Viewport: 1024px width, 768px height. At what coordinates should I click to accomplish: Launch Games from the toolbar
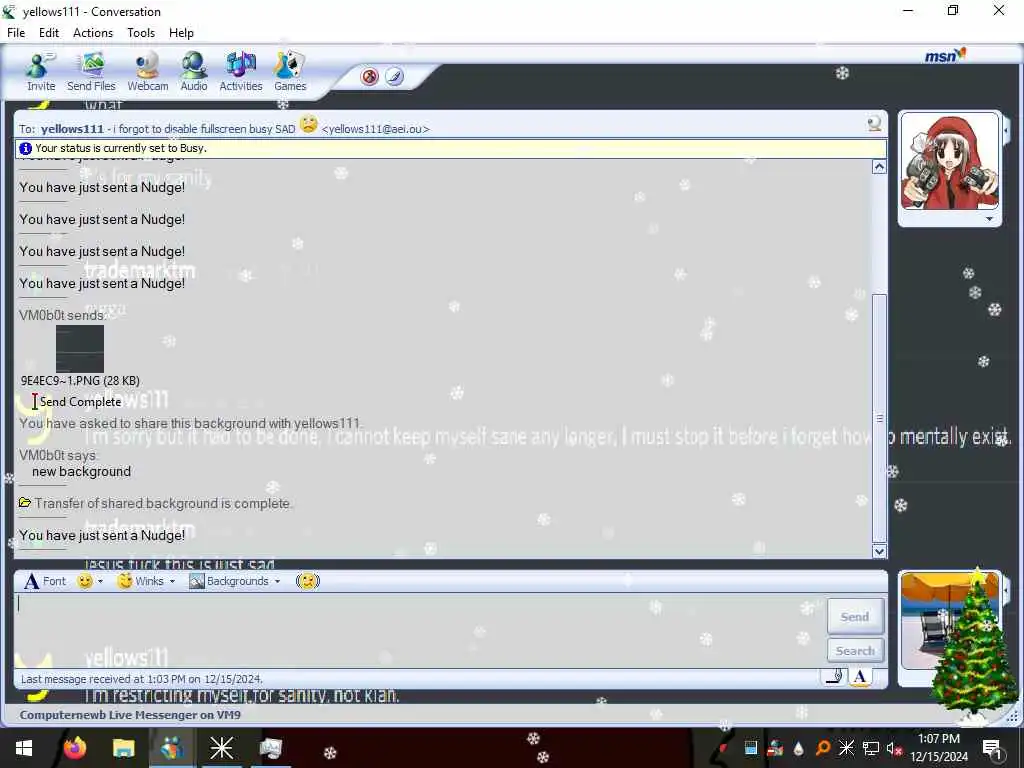290,72
